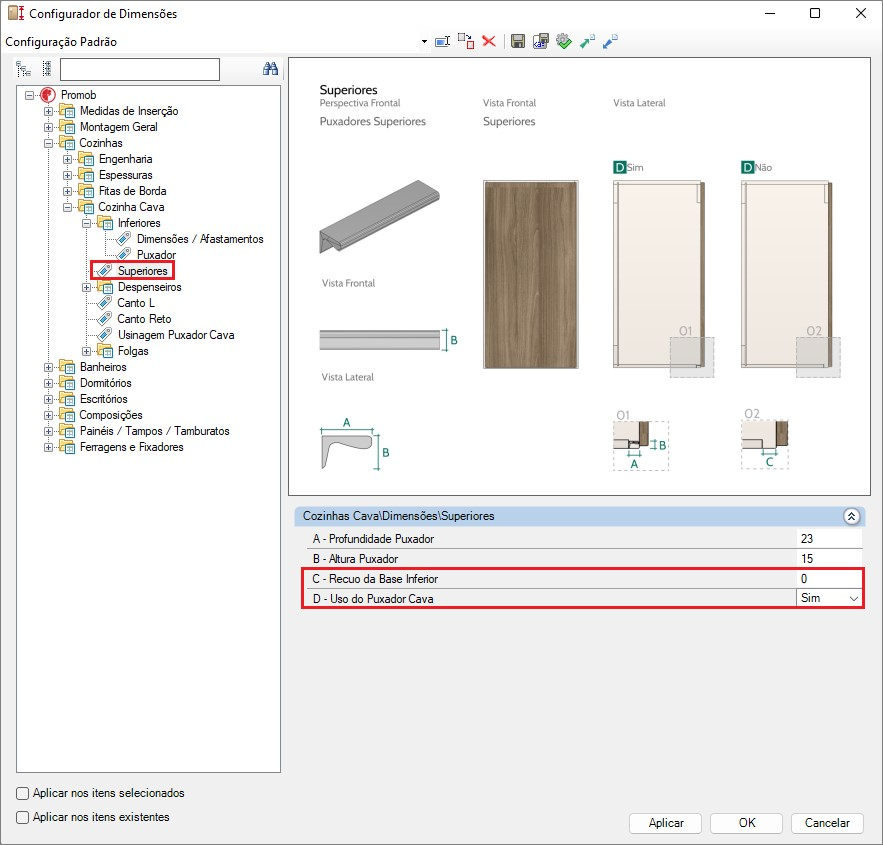Enable 'Aplicar nos itens selecionados' checkbox
883x845 pixels.
[x=23, y=793]
